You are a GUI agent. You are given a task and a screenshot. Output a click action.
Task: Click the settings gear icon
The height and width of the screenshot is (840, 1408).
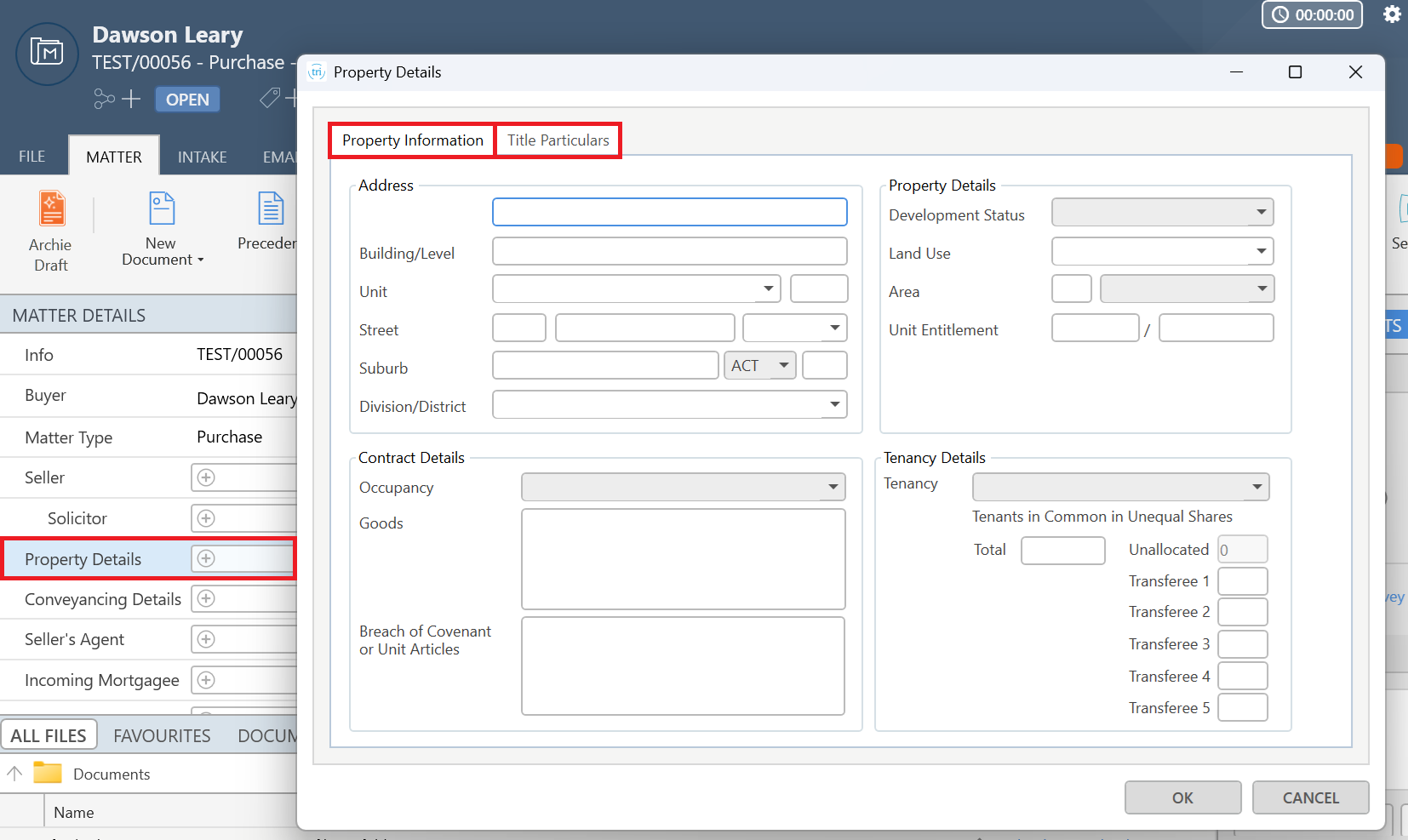click(x=1392, y=14)
